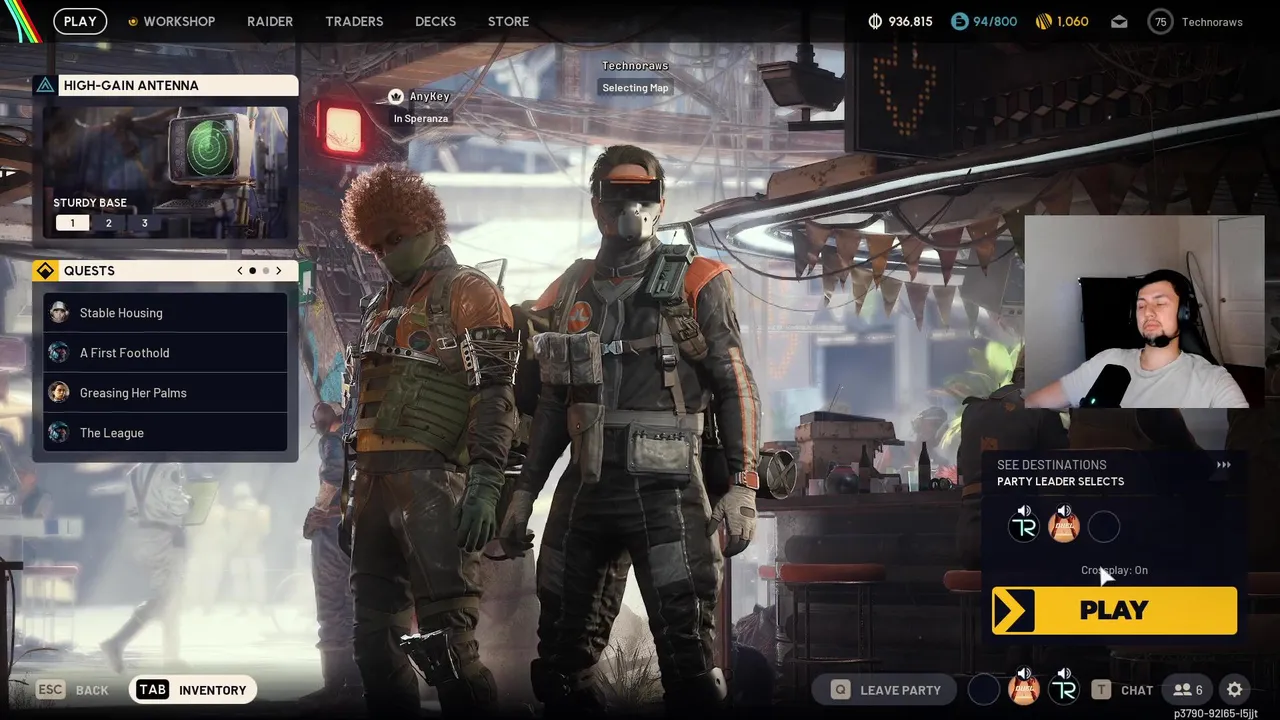The width and height of the screenshot is (1280, 720).
Task: Click Leave Party button
Action: pos(886,690)
